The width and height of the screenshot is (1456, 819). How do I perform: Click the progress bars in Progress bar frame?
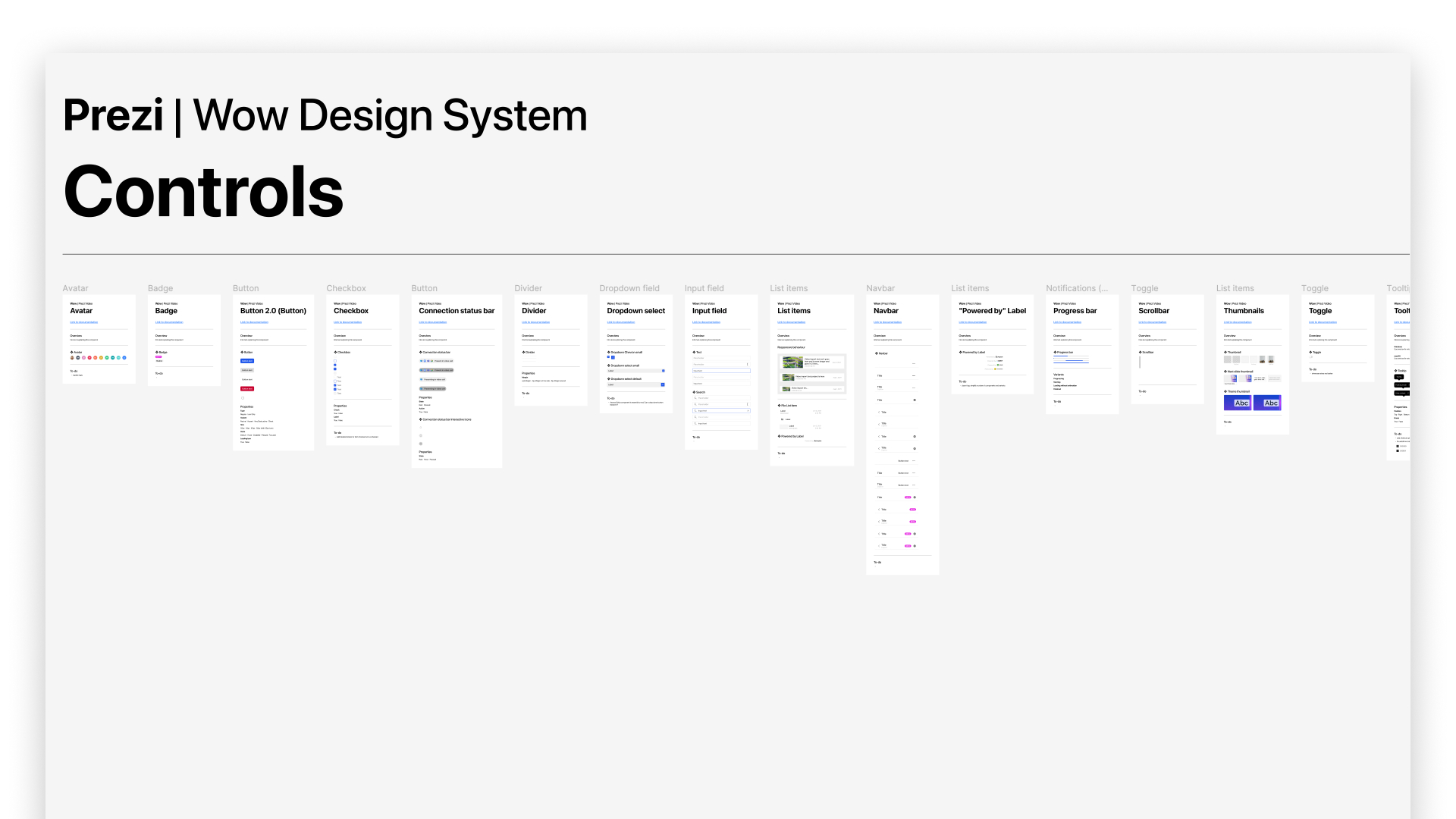coord(1071,359)
